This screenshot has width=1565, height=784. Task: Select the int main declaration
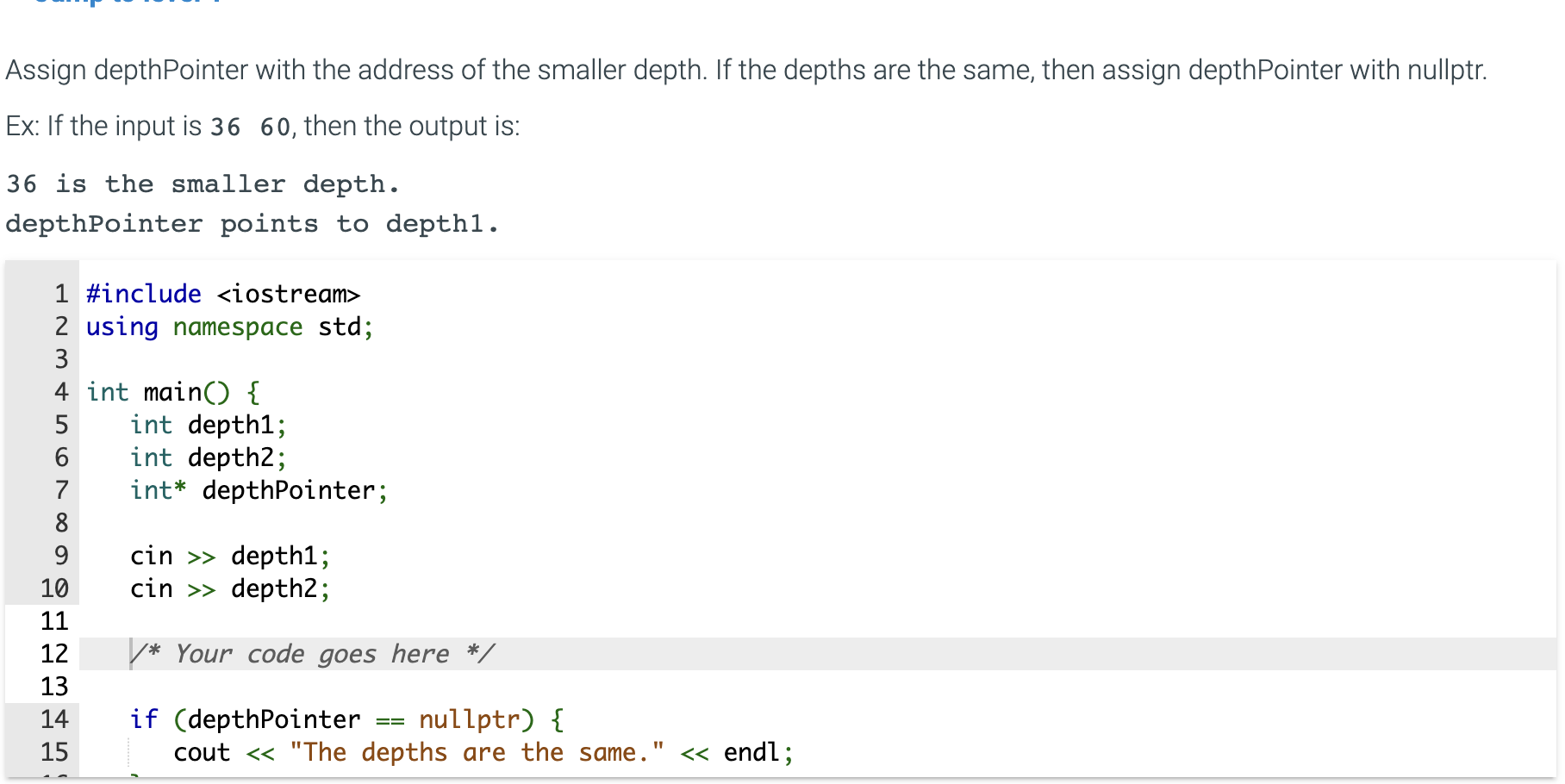click(172, 392)
